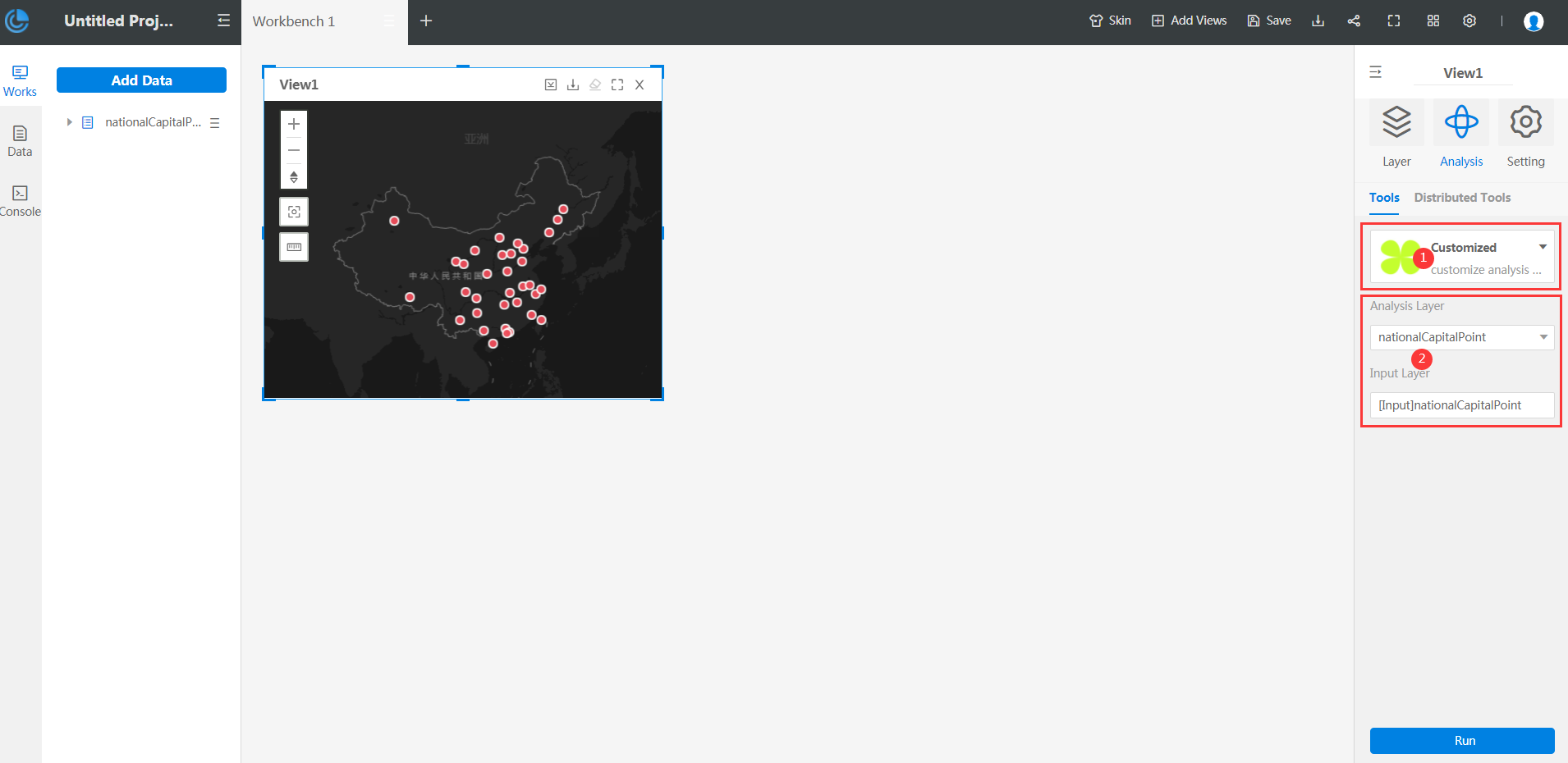Image resolution: width=1568 pixels, height=763 pixels.
Task: Click the Add Data button
Action: click(141, 80)
